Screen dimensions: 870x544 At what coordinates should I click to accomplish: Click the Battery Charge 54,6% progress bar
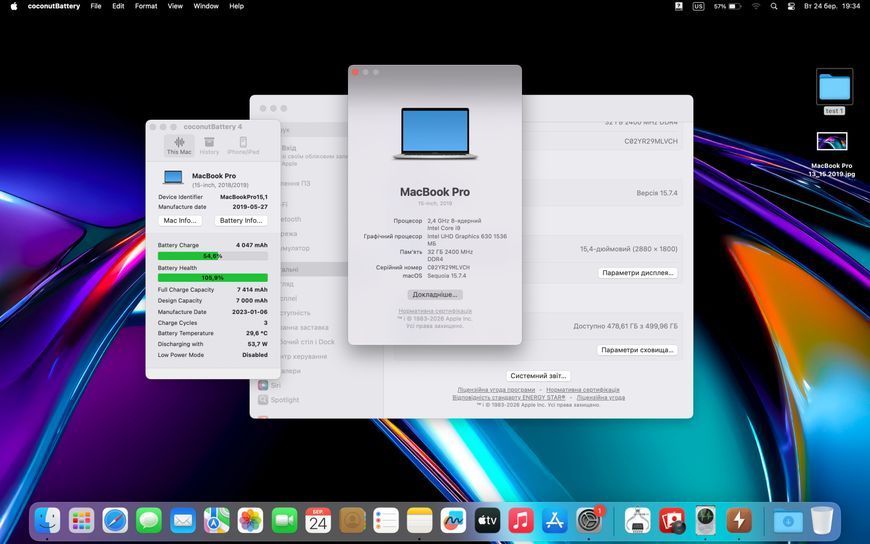[x=213, y=256]
